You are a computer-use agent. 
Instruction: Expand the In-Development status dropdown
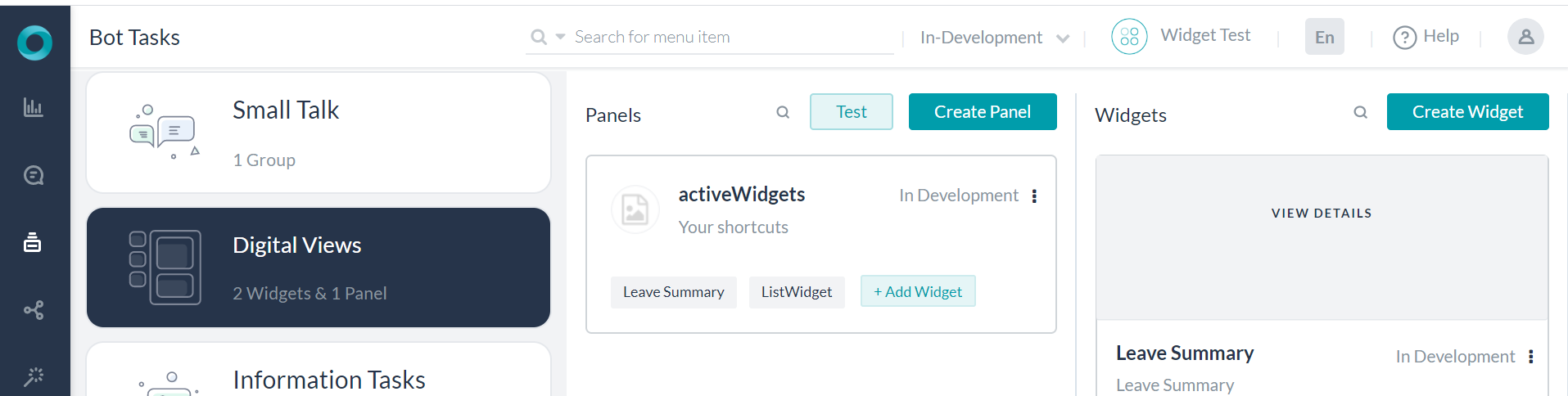click(994, 38)
